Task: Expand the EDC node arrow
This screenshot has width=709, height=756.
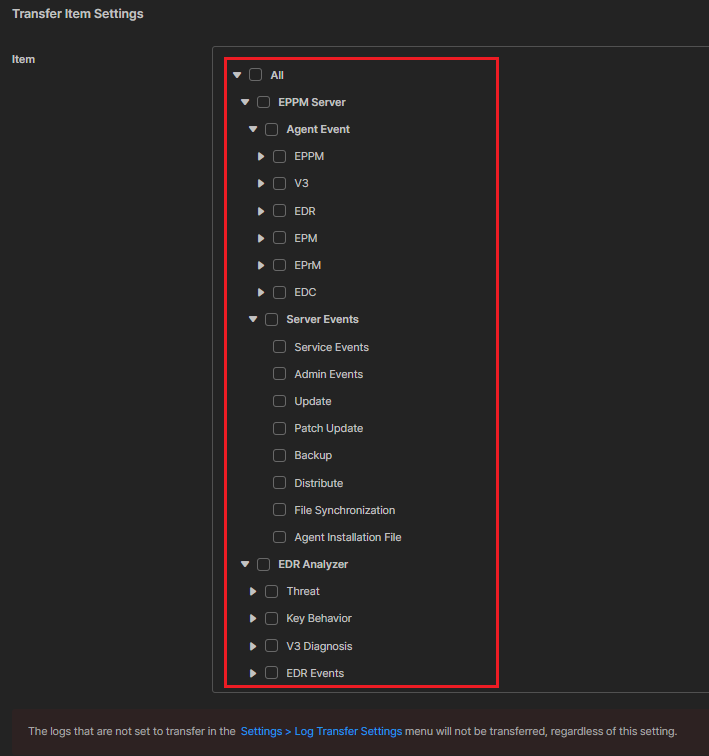Action: pos(261,292)
